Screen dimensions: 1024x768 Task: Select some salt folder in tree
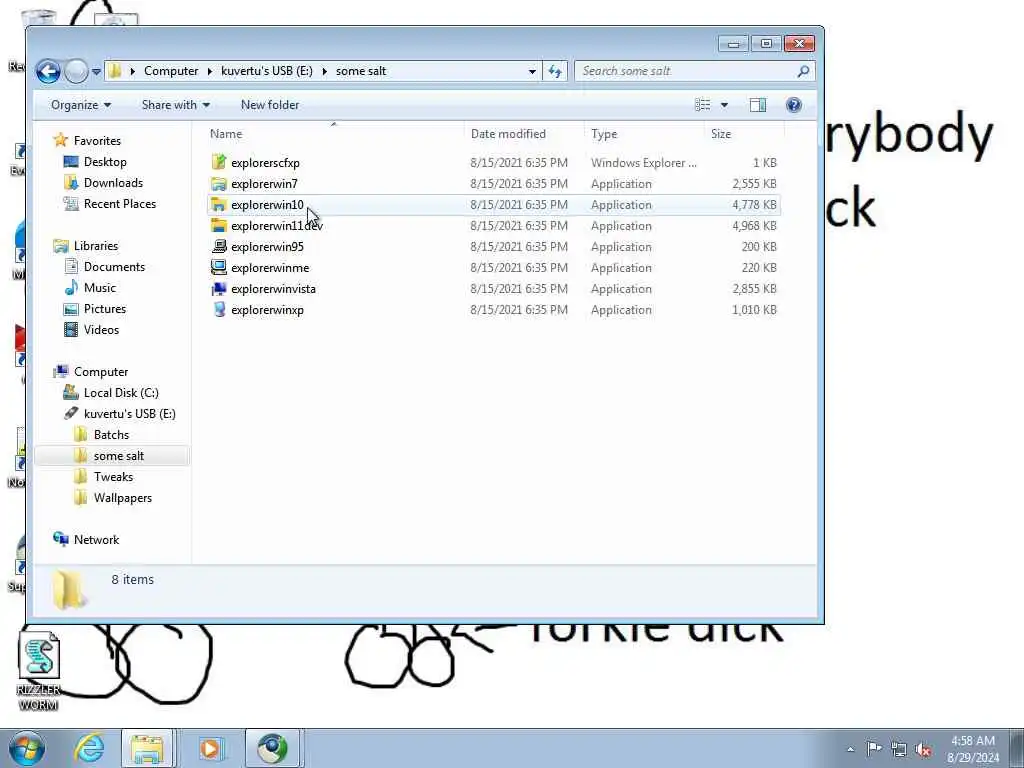click(x=118, y=456)
